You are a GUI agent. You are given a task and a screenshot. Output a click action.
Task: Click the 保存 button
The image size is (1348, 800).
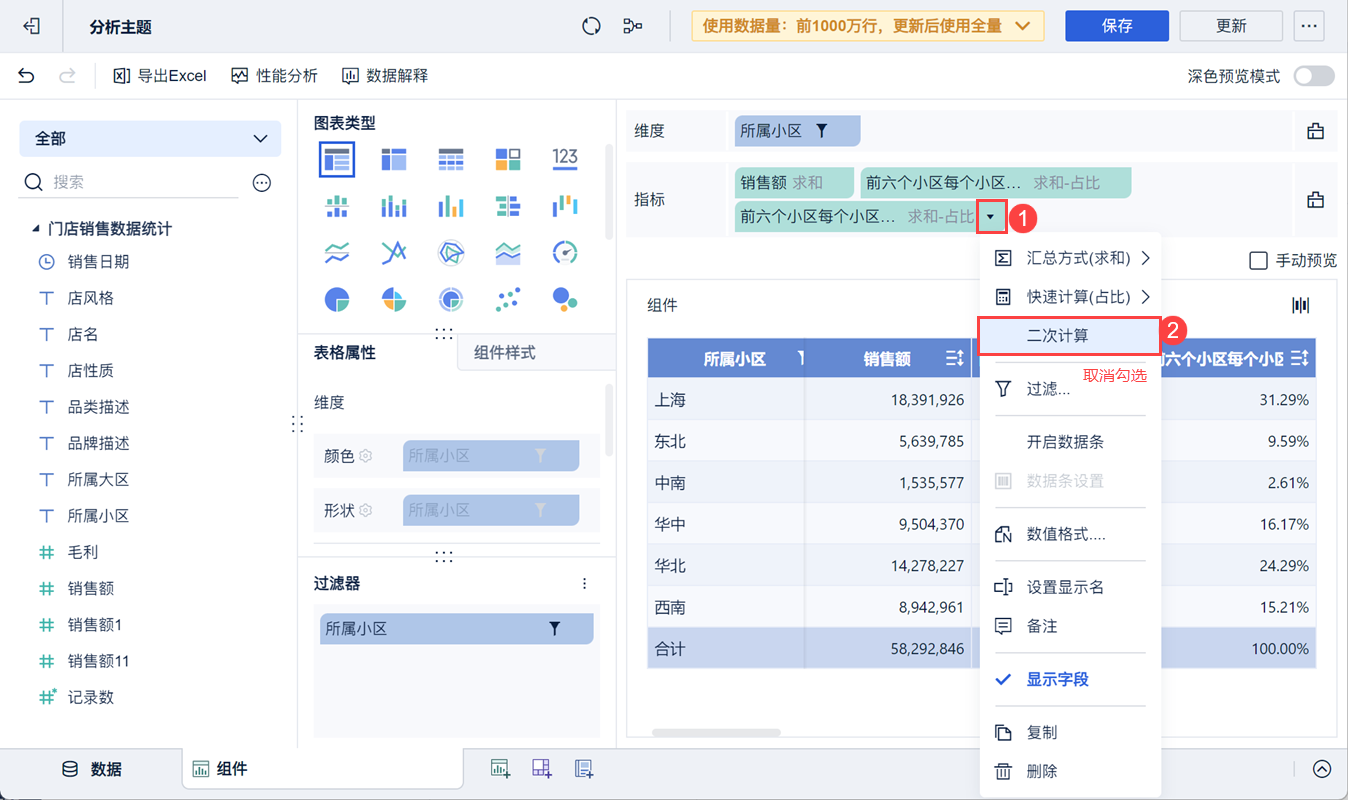(1117, 26)
